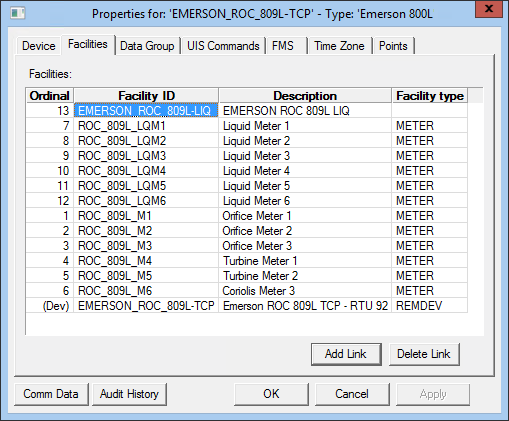Click the (Dev) ordinal cell
The height and width of the screenshot is (421, 509).
[50, 306]
